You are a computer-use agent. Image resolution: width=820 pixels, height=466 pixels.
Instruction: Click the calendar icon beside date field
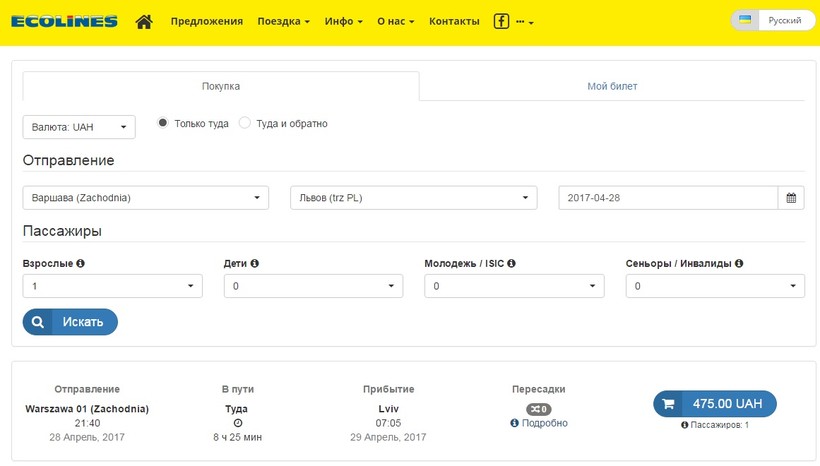(791, 198)
